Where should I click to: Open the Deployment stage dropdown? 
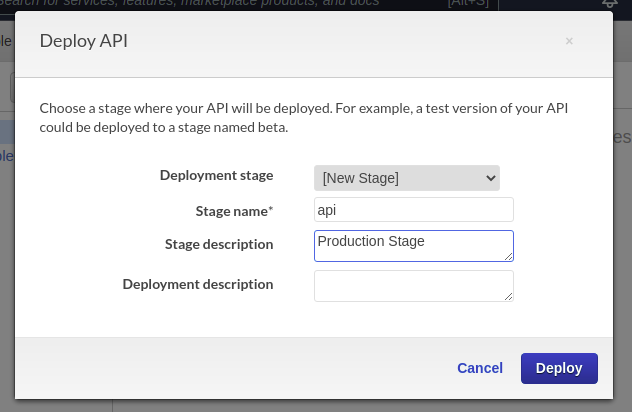point(407,178)
